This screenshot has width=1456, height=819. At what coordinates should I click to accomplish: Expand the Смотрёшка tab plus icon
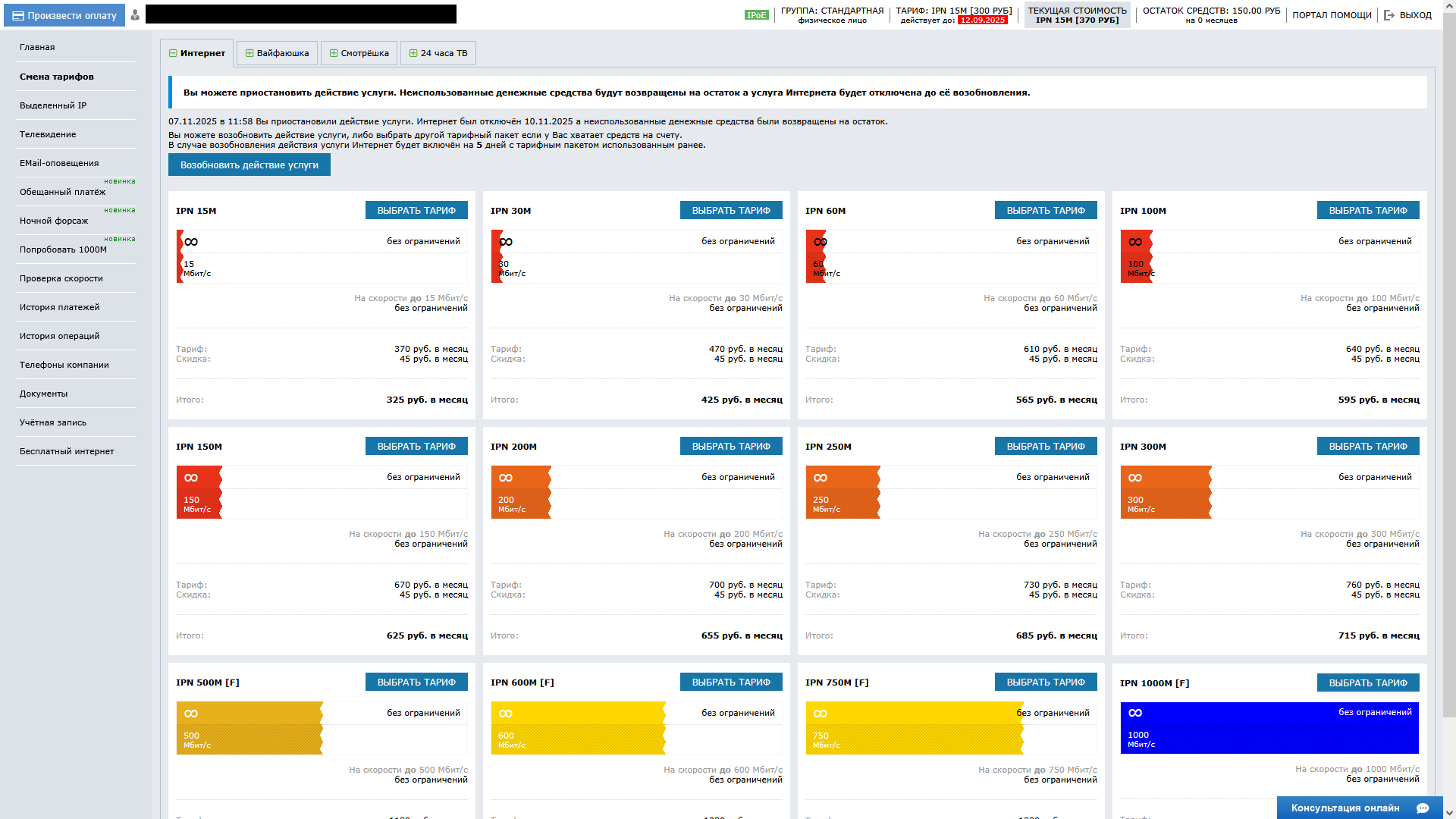pyautogui.click(x=334, y=53)
